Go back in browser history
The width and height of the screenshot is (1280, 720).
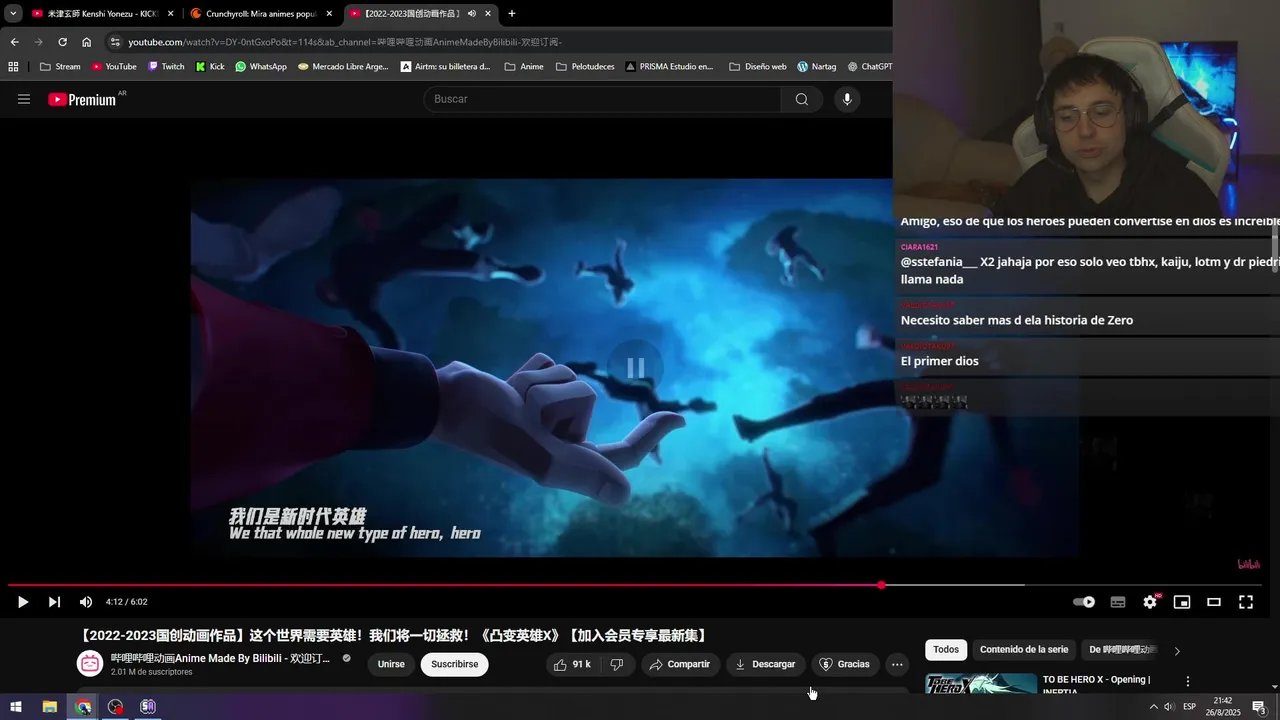[14, 42]
